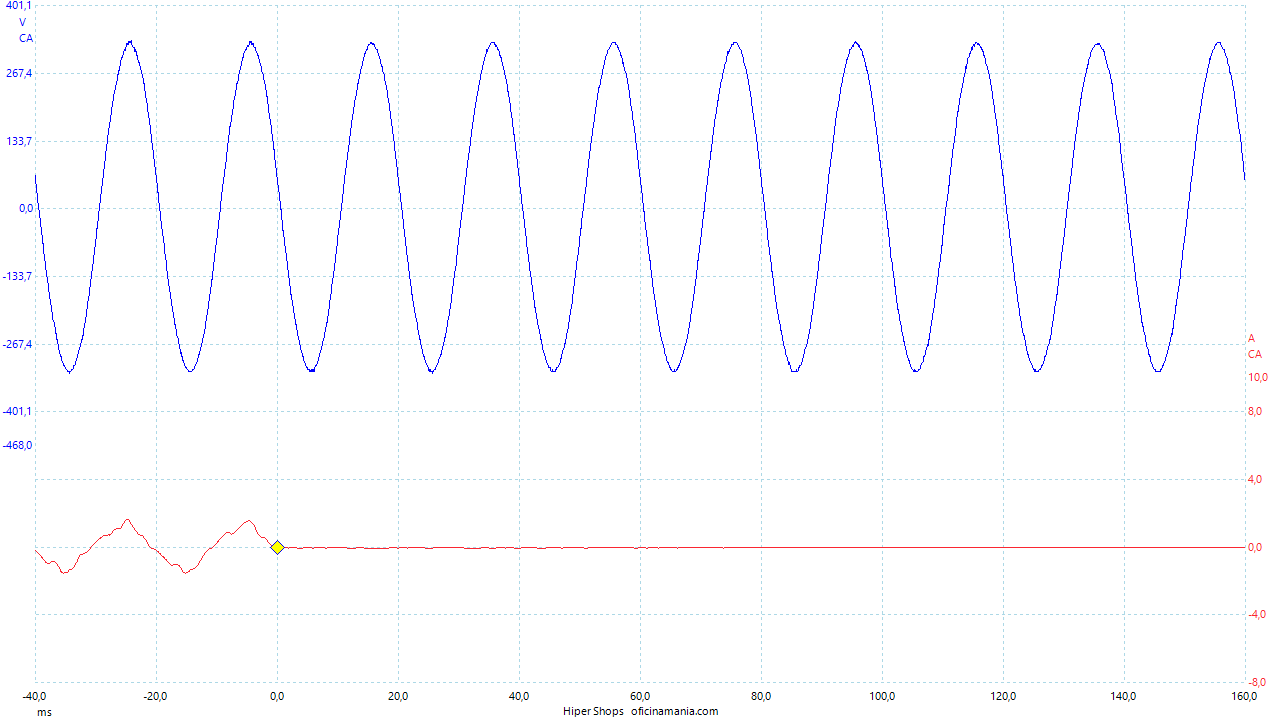Viewport: 1280px width, 720px height.
Task: Select the red A unit label
Action: click(1251, 338)
